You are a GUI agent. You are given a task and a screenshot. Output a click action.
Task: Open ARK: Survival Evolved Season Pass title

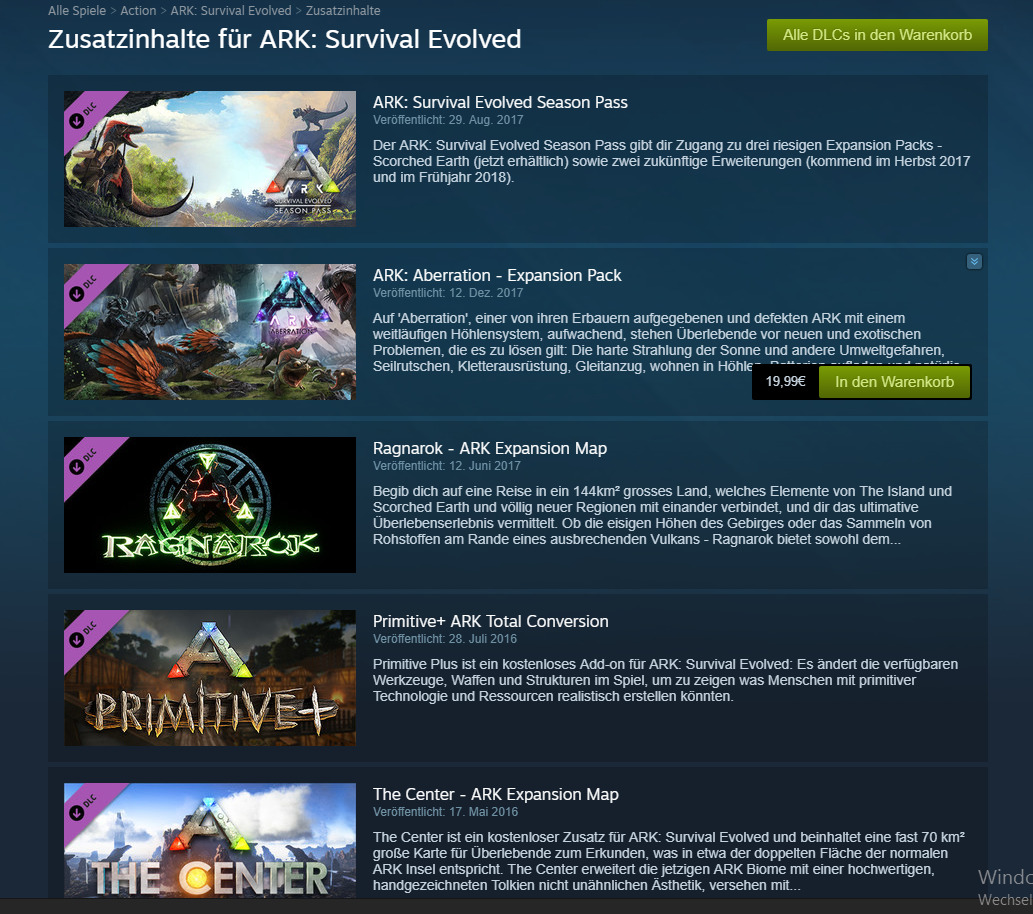(x=500, y=102)
